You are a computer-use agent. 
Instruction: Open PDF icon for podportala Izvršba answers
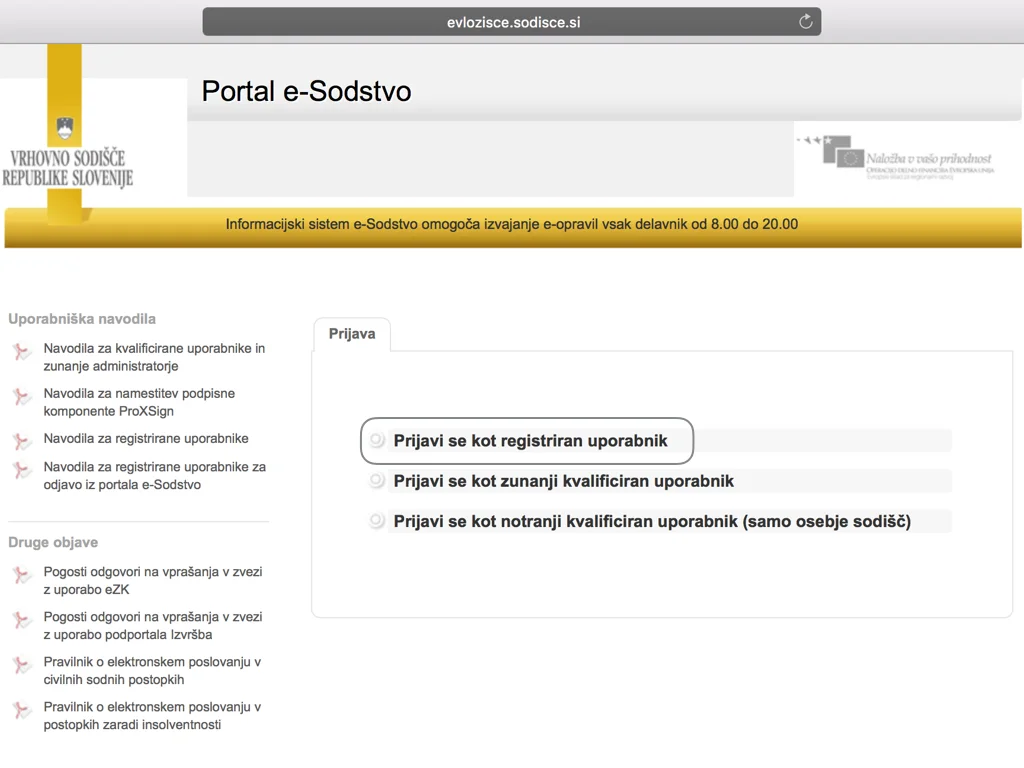click(22, 620)
